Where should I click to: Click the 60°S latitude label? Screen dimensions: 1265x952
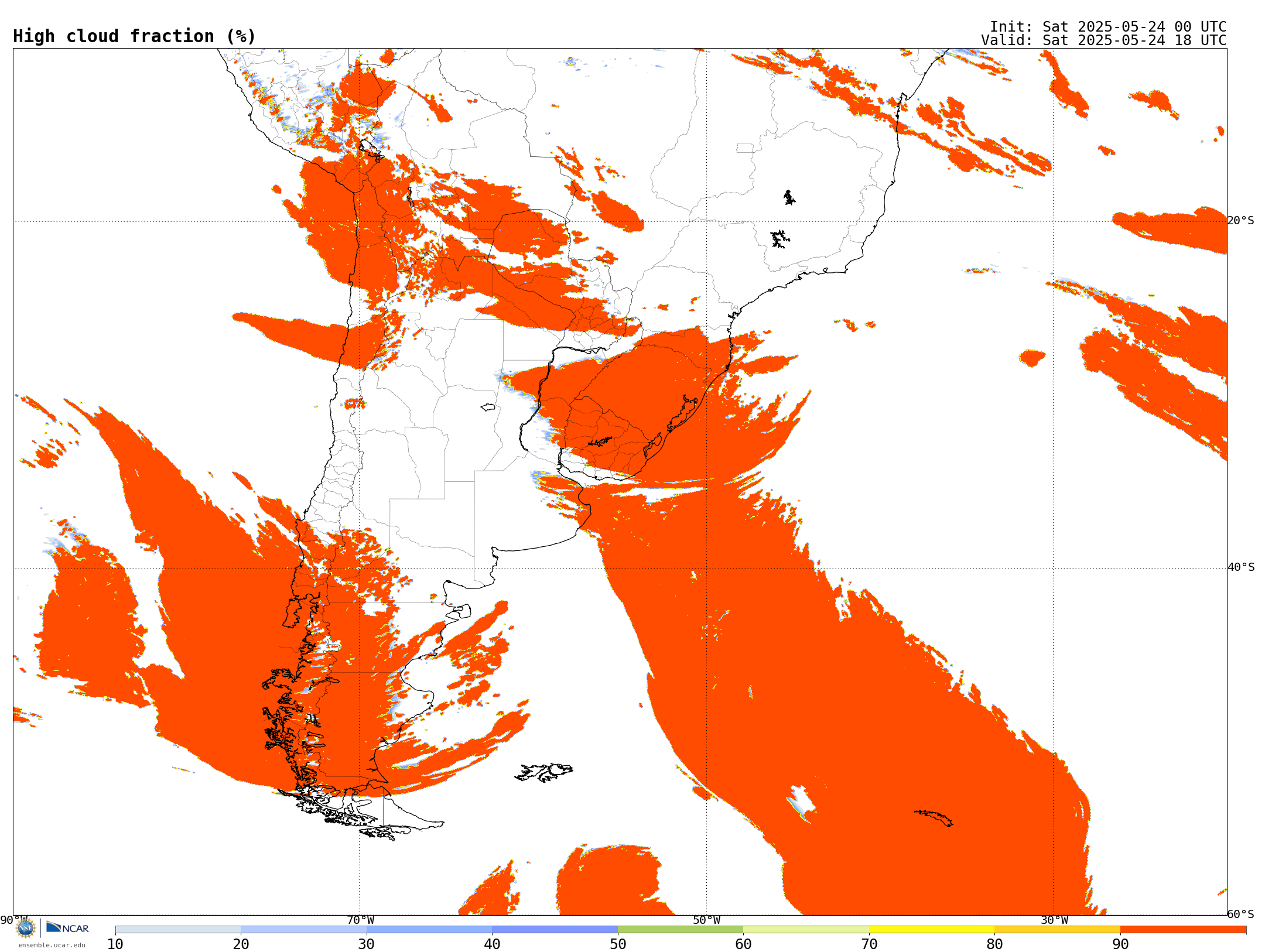[1241, 914]
